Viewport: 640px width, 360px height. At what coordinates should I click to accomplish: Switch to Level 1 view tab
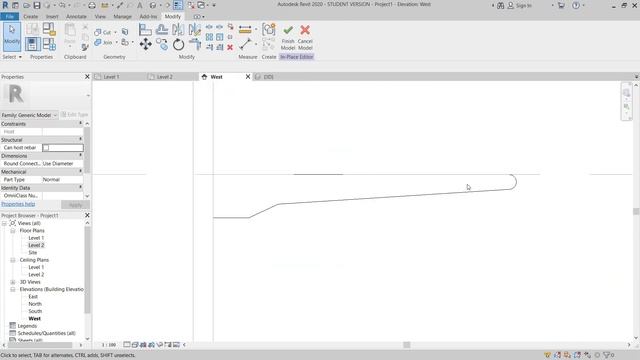coord(111,77)
